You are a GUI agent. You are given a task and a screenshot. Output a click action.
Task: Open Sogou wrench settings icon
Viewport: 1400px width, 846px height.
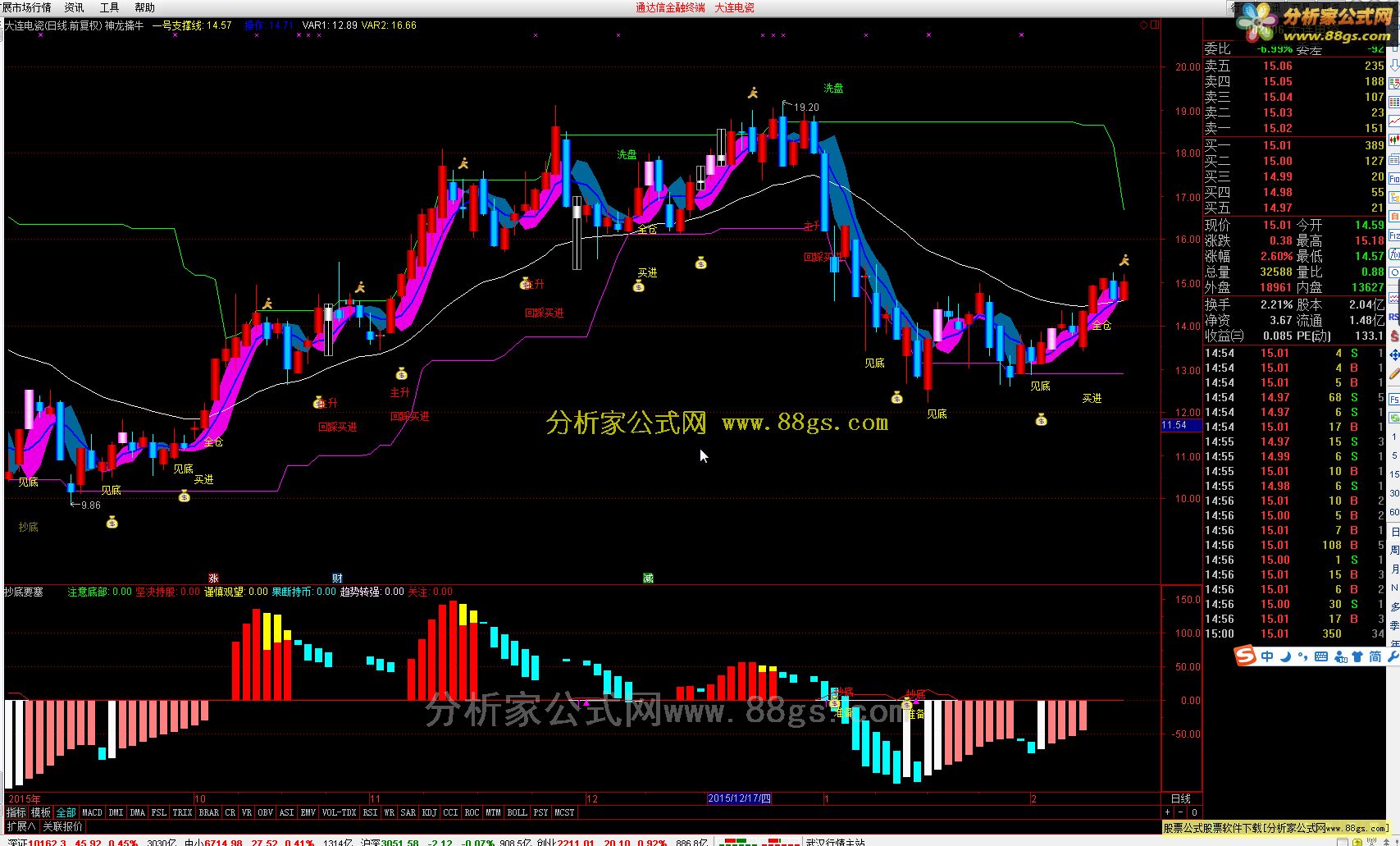pos(1393,656)
